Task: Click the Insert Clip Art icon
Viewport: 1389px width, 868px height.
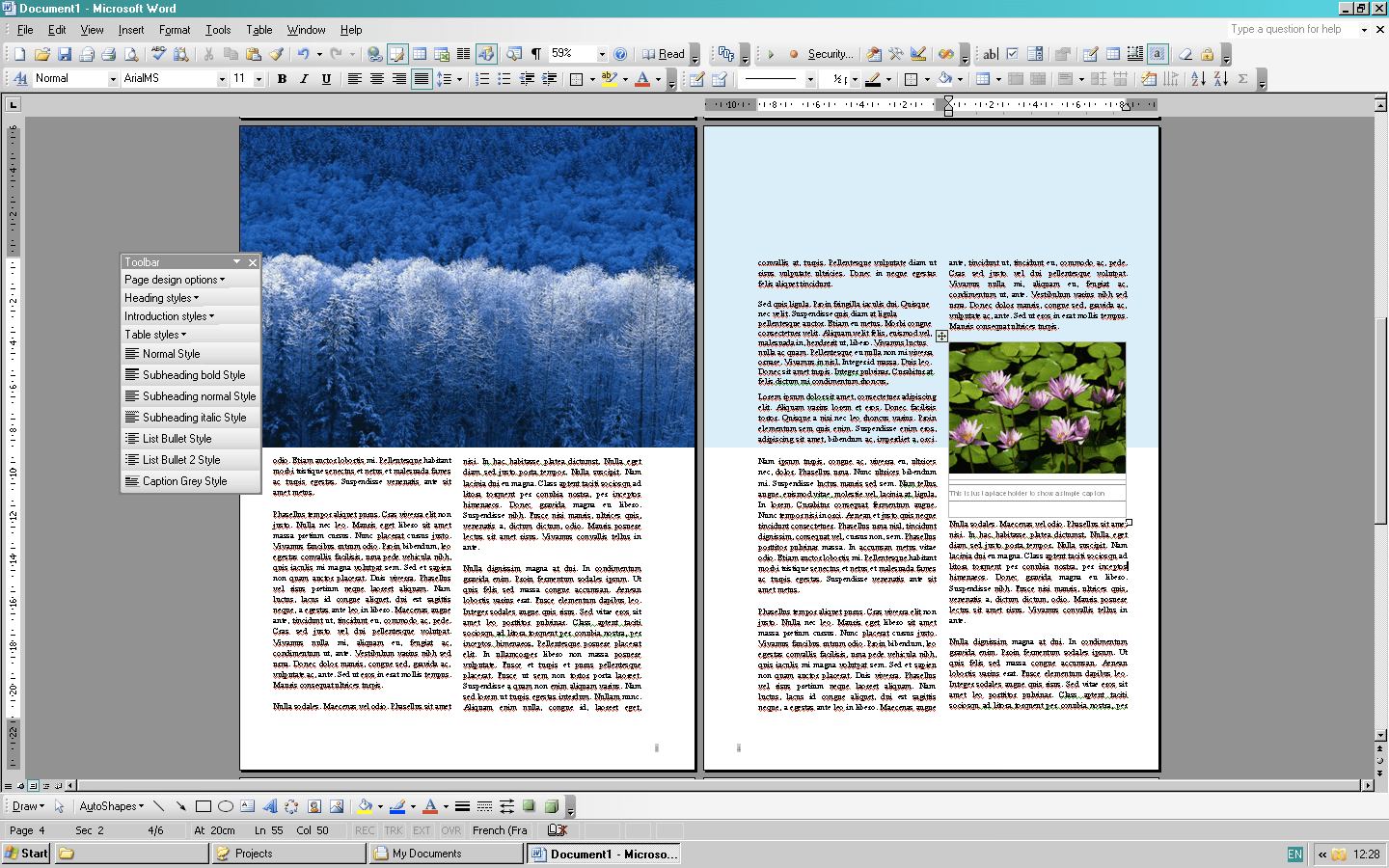Action: point(314,806)
